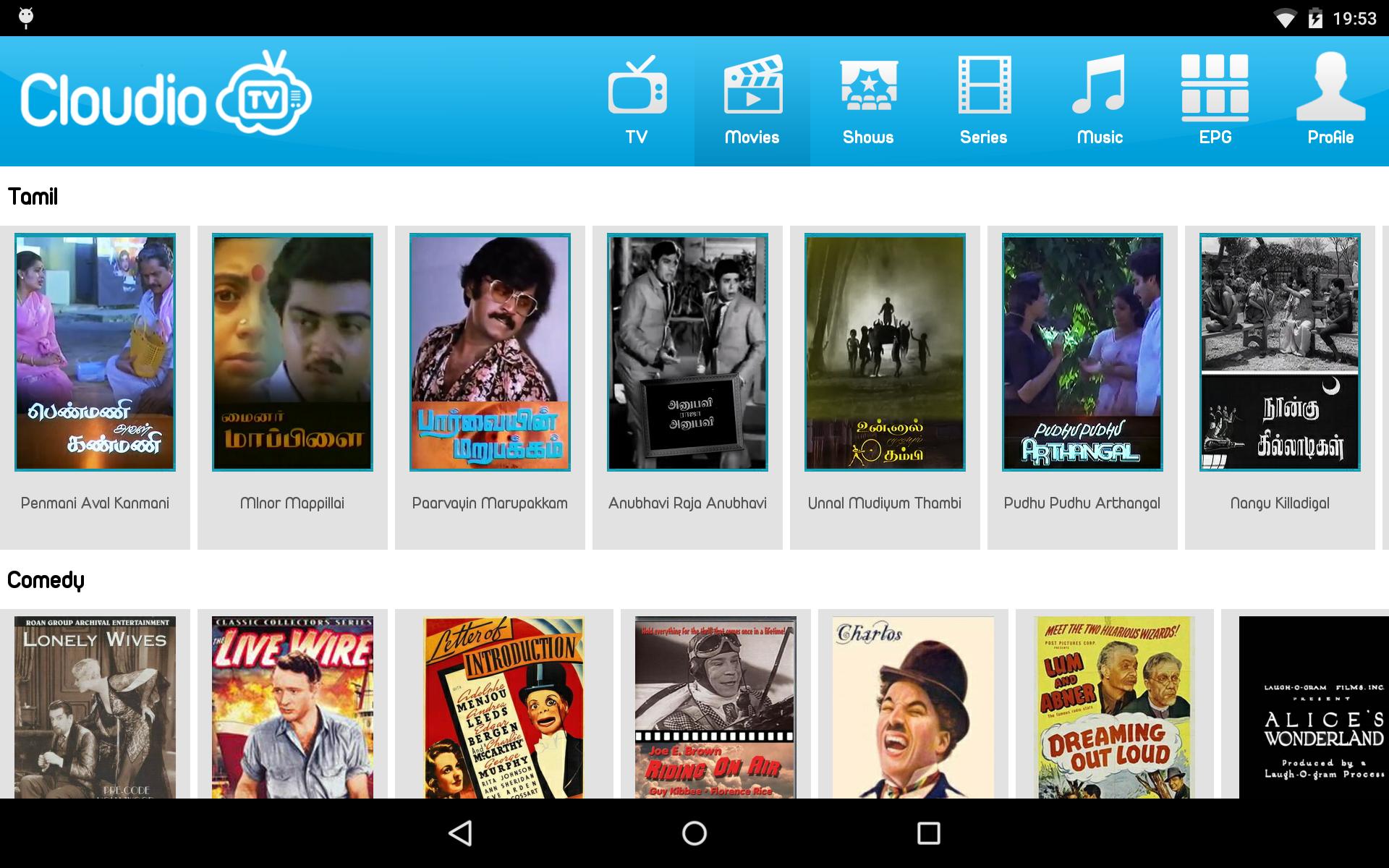1389x868 pixels.
Task: Open the TV section icon
Action: [x=637, y=85]
